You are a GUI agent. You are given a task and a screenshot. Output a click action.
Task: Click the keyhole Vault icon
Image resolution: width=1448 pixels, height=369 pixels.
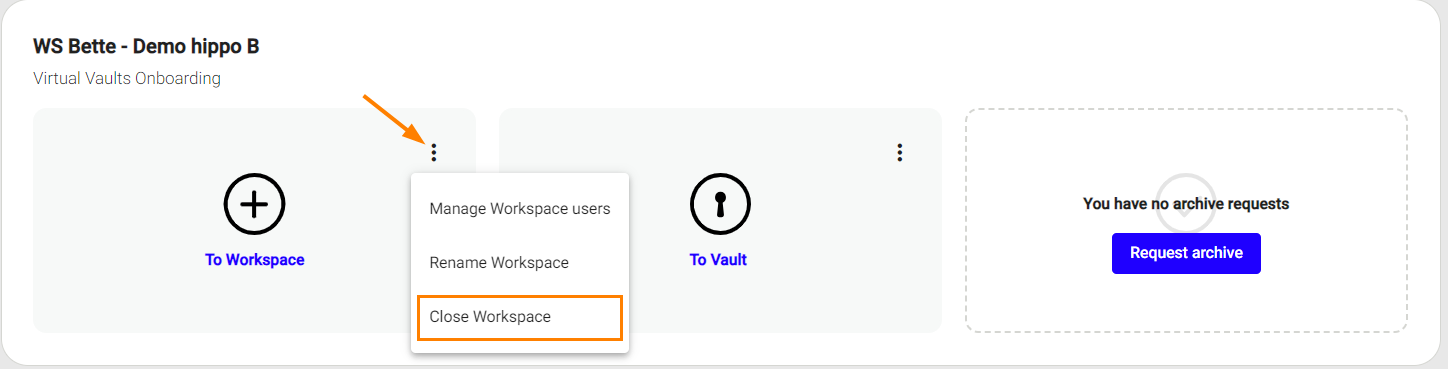click(x=720, y=204)
